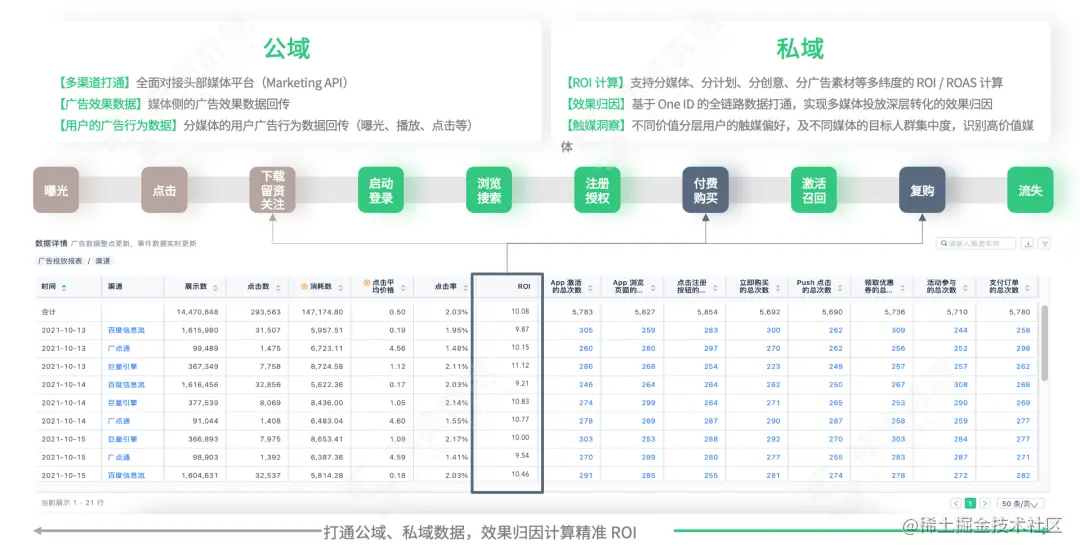The width and height of the screenshot is (1080, 553).
Task: Select page 1 in the pagination
Action: pos(970,503)
